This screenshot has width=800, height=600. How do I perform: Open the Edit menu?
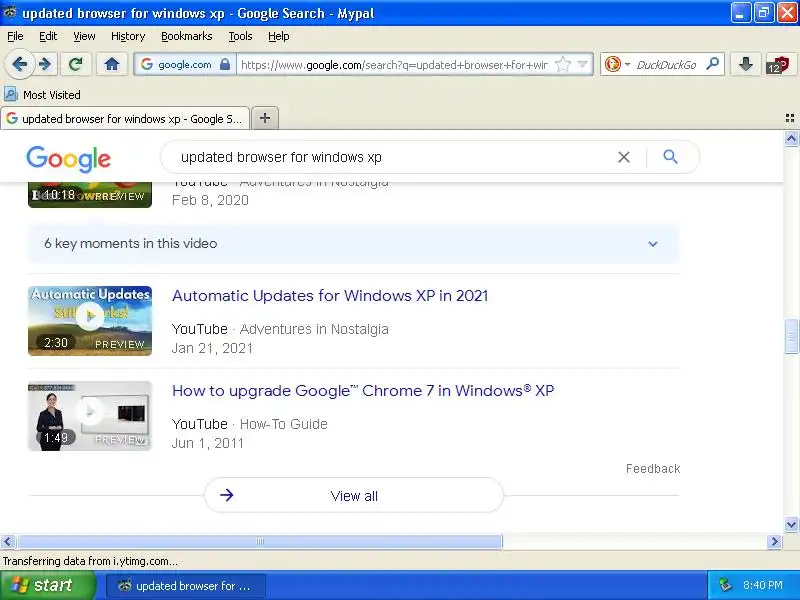(48, 36)
